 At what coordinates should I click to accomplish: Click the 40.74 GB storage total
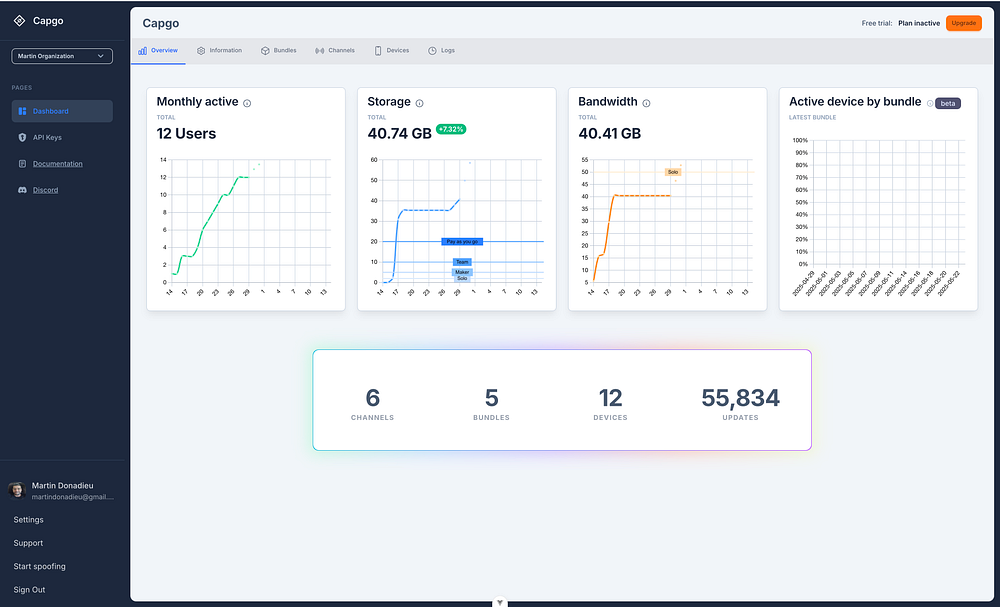pos(399,133)
